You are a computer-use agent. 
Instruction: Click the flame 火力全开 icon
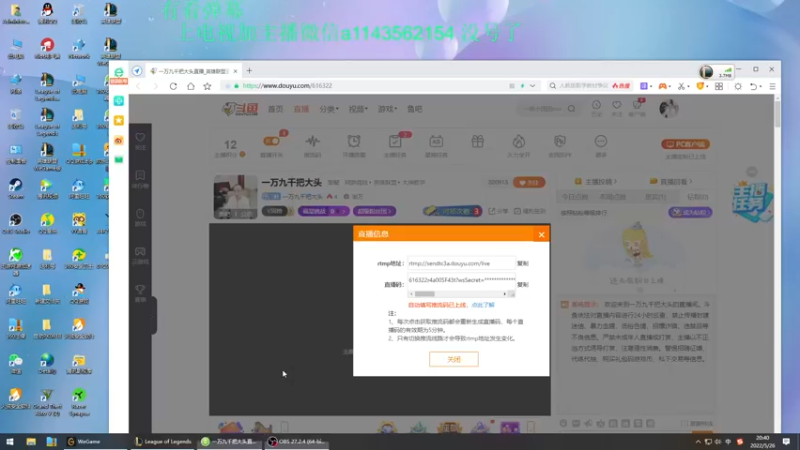click(518, 141)
